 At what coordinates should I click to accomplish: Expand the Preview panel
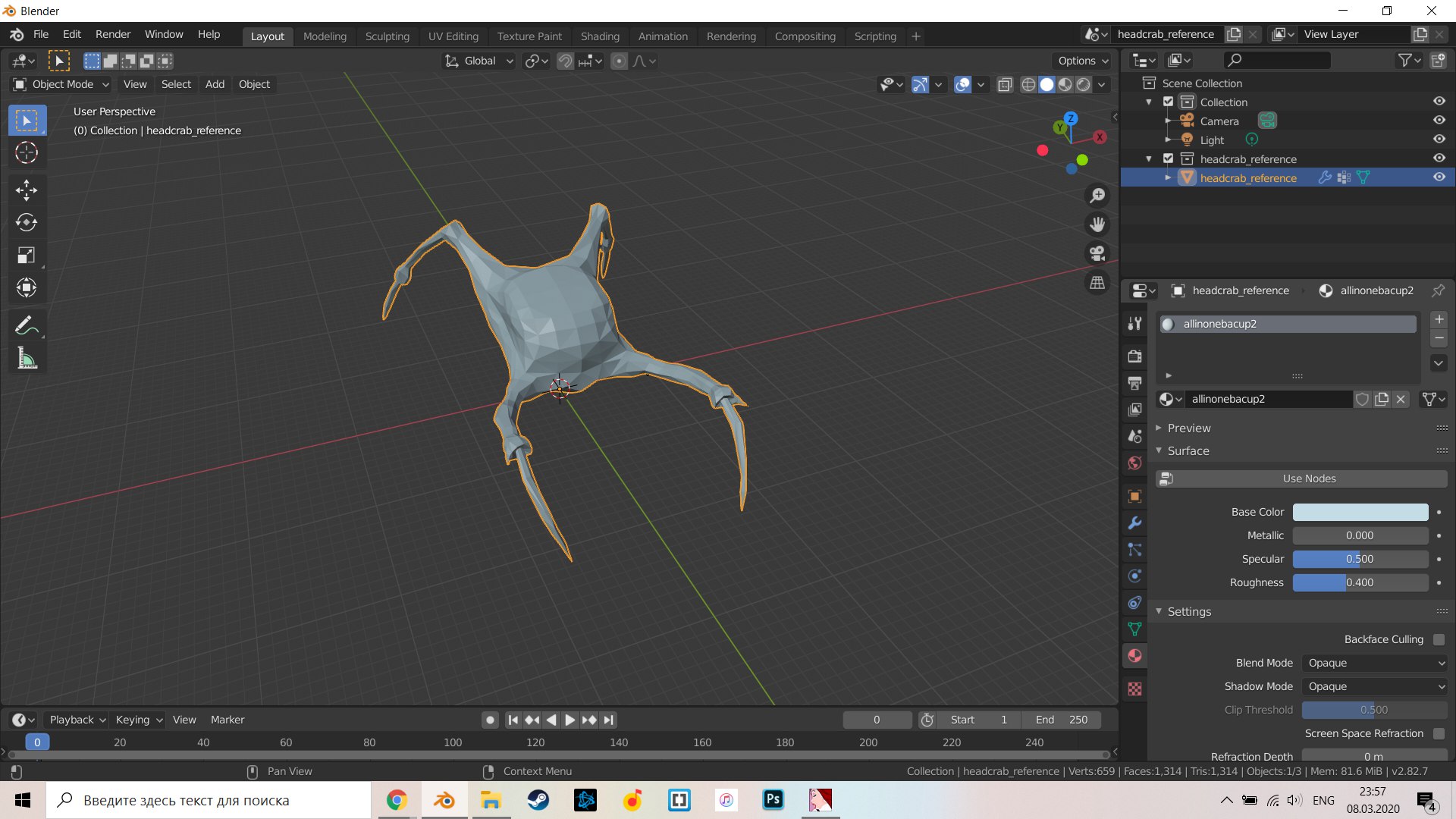(1188, 428)
